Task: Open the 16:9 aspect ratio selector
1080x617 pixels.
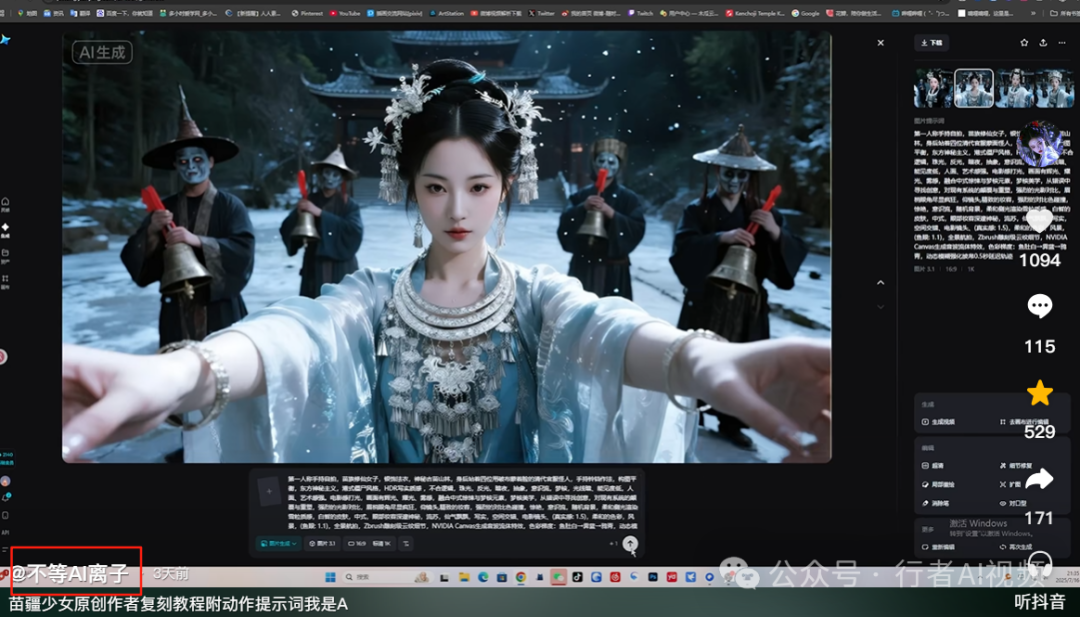Action: tap(357, 543)
